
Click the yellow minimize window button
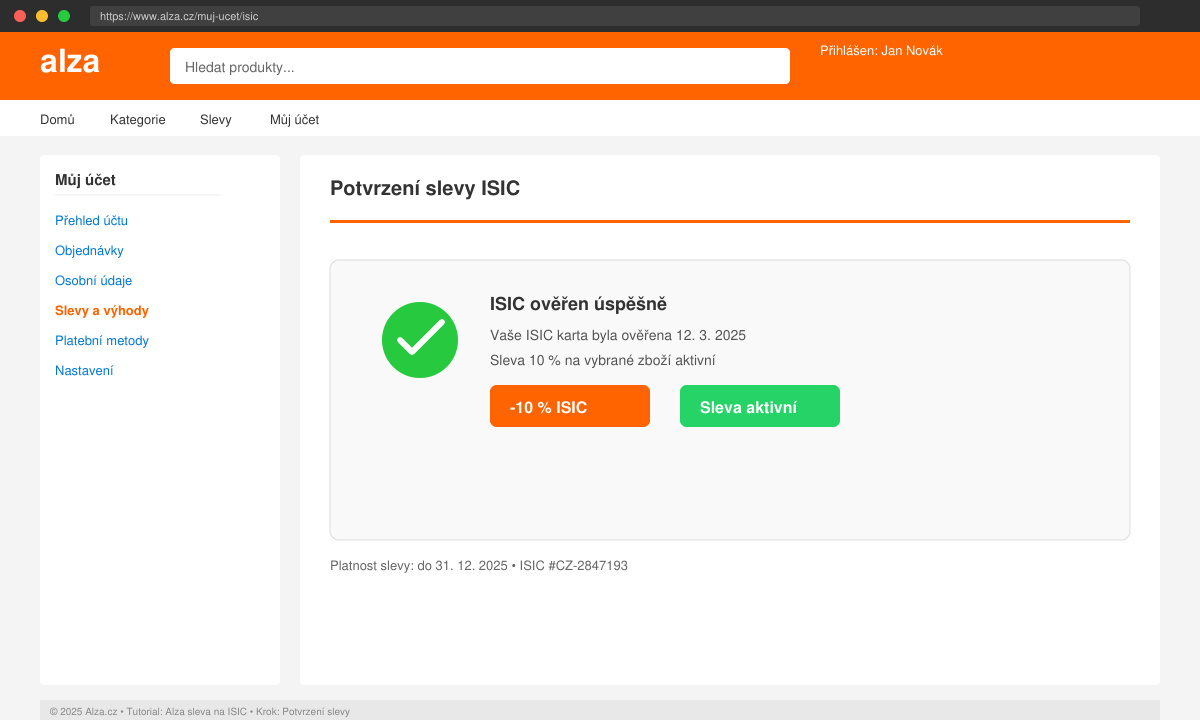[x=42, y=16]
